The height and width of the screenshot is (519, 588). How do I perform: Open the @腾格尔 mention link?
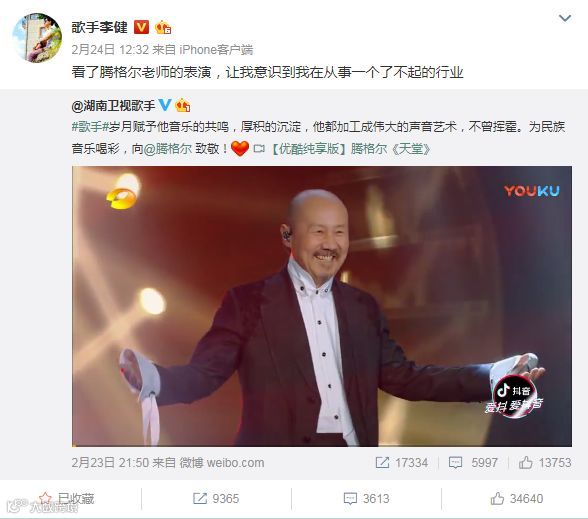[x=168, y=149]
